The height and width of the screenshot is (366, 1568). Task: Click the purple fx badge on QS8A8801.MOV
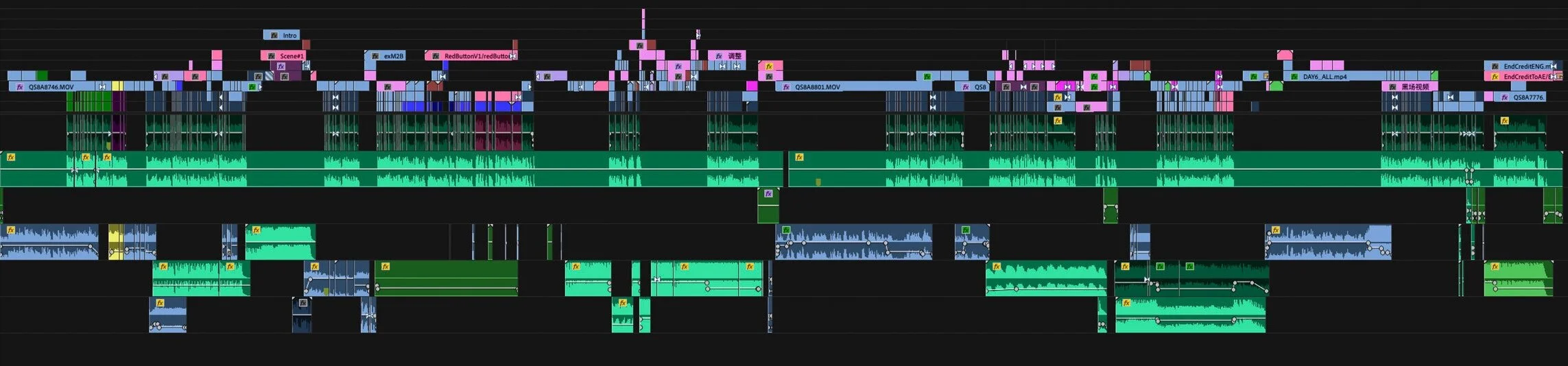tap(787, 87)
